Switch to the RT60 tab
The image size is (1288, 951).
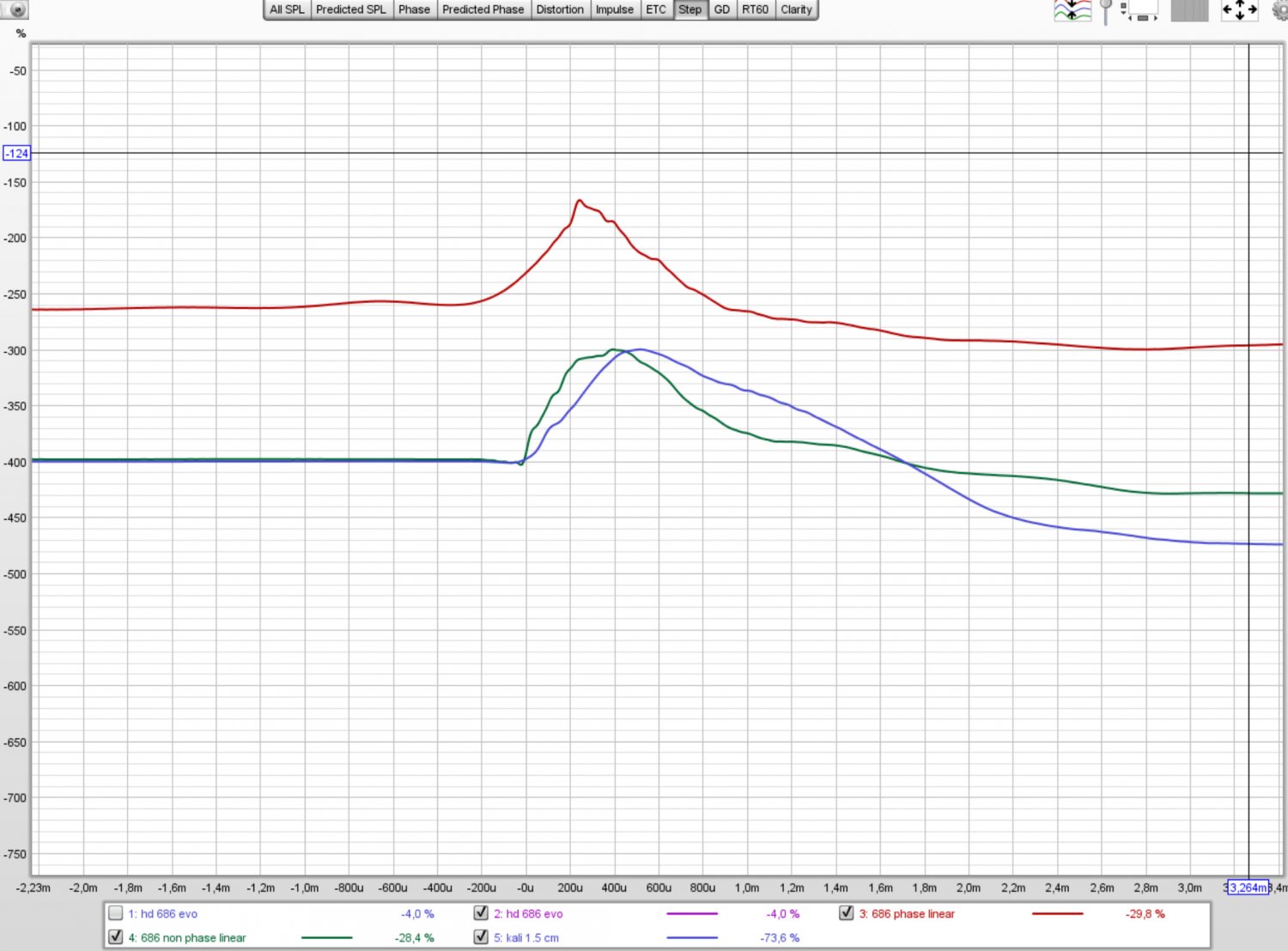(x=756, y=9)
